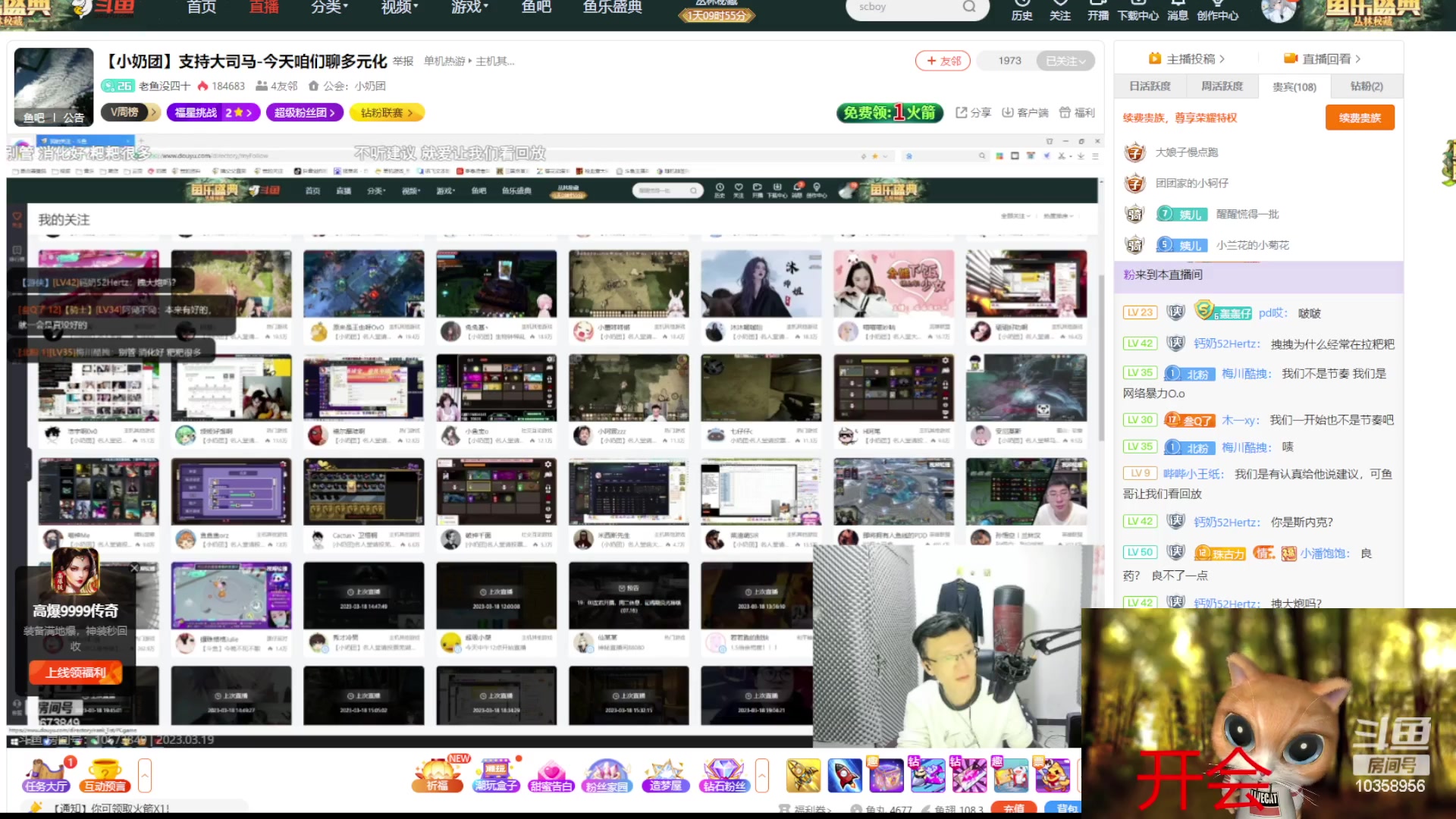This screenshot has height=819, width=1456.
Task: Open 视频 dropdown in top navigation
Action: tap(400, 8)
